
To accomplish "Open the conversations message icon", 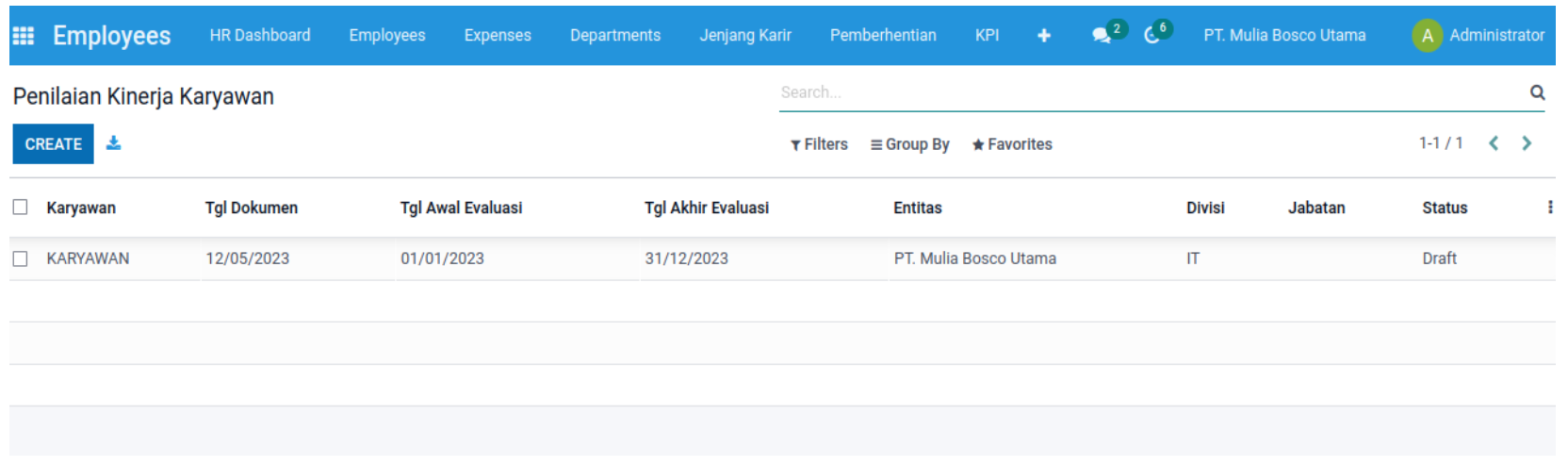I will 1101,36.
